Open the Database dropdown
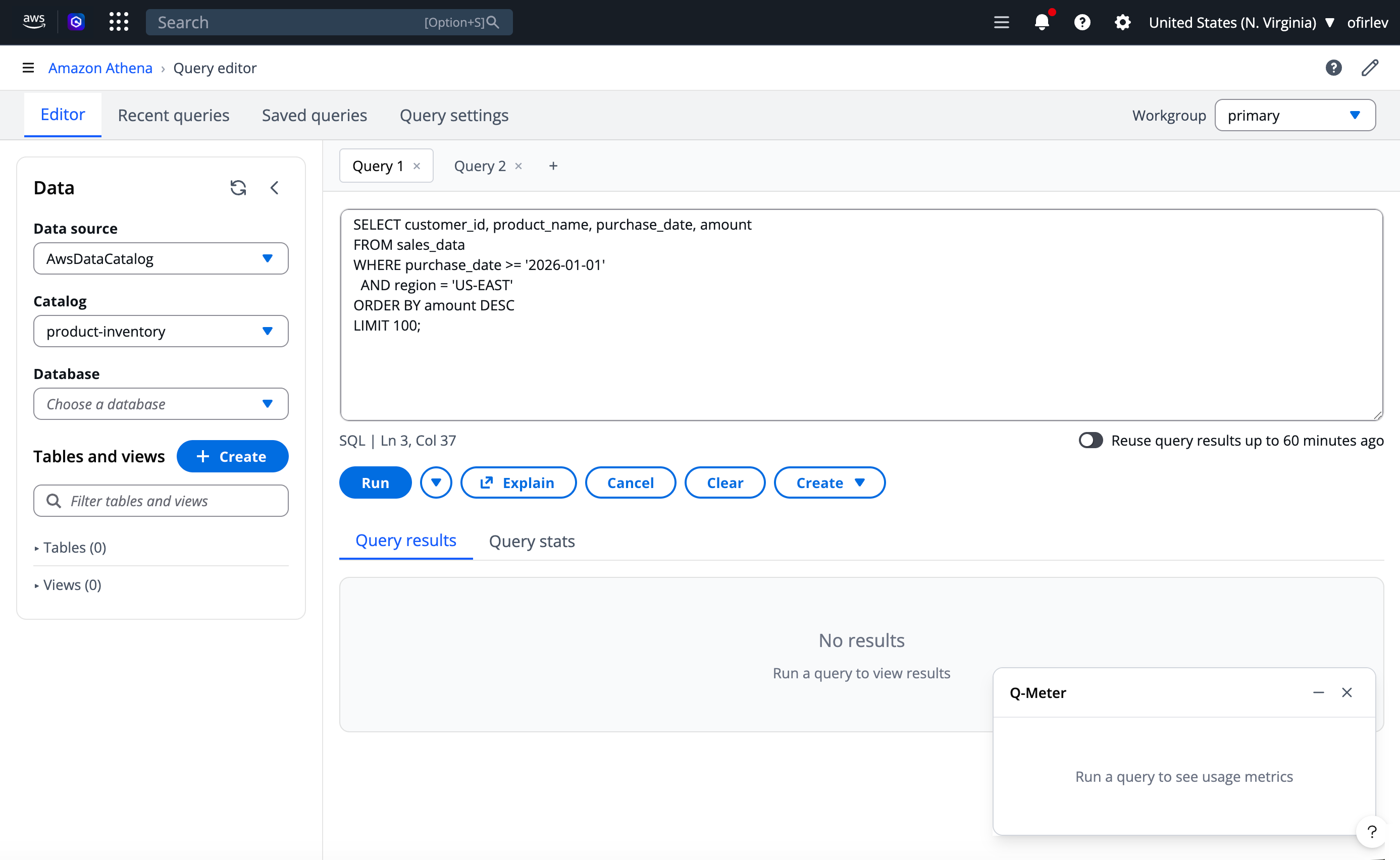Image resolution: width=1400 pixels, height=860 pixels. coord(161,404)
